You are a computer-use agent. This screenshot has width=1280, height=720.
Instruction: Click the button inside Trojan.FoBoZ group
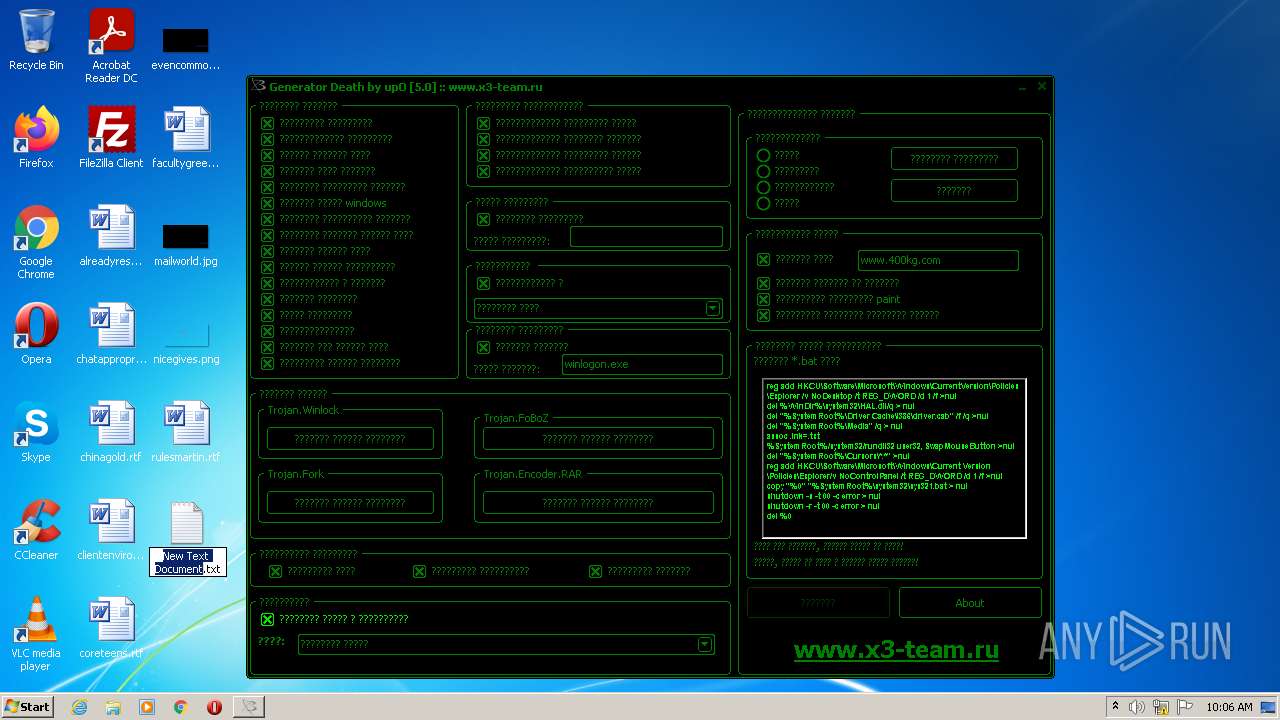[598, 439]
